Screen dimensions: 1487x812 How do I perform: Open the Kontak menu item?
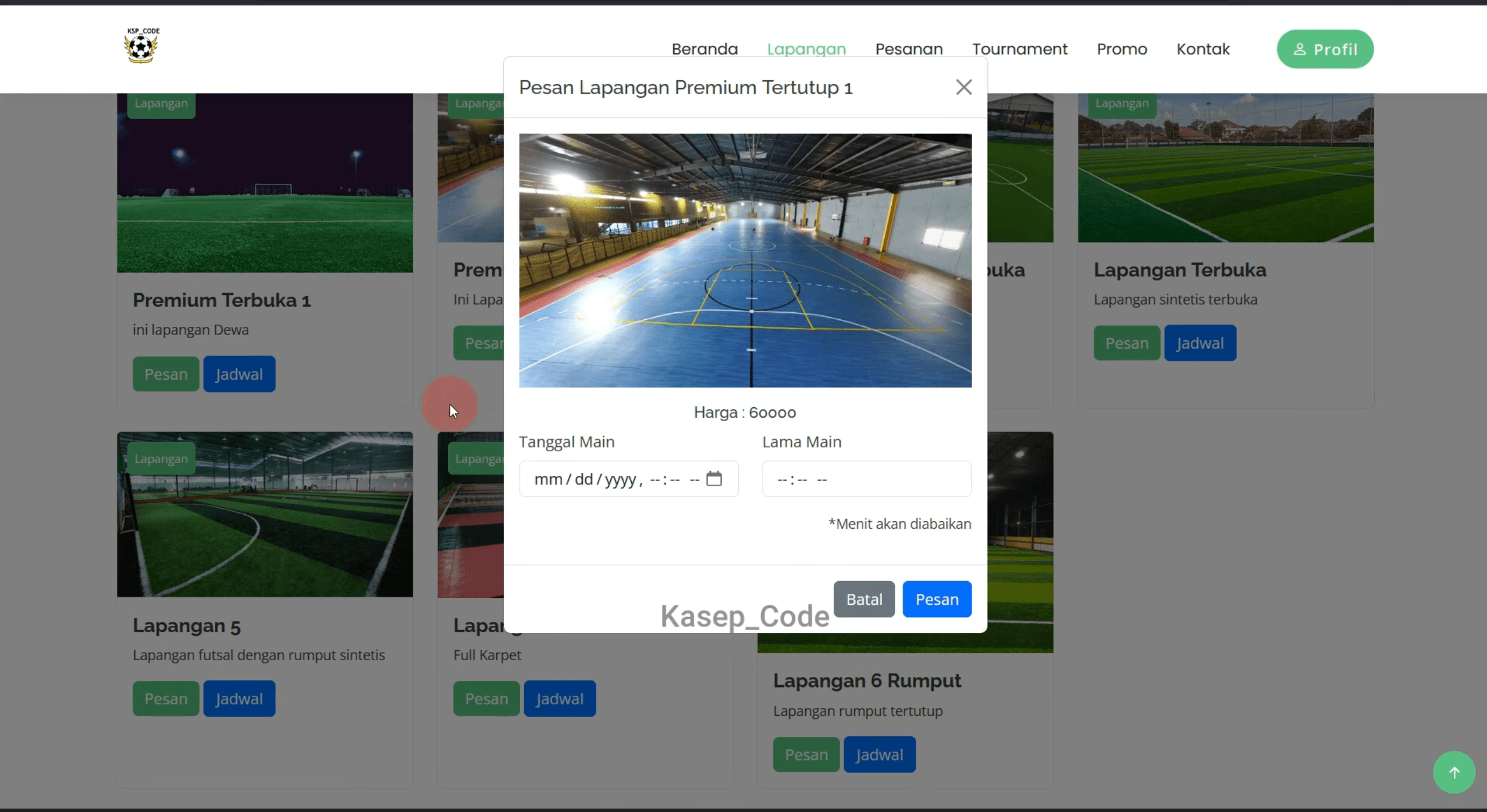point(1203,49)
